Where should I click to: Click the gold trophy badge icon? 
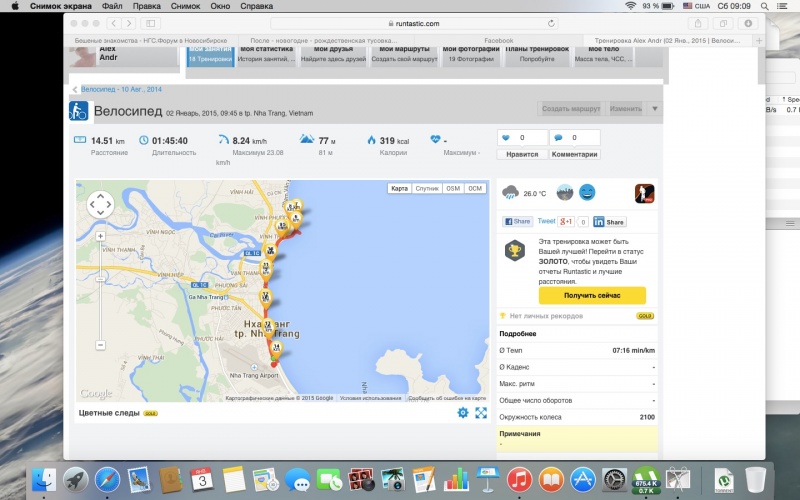pyautogui.click(x=515, y=251)
